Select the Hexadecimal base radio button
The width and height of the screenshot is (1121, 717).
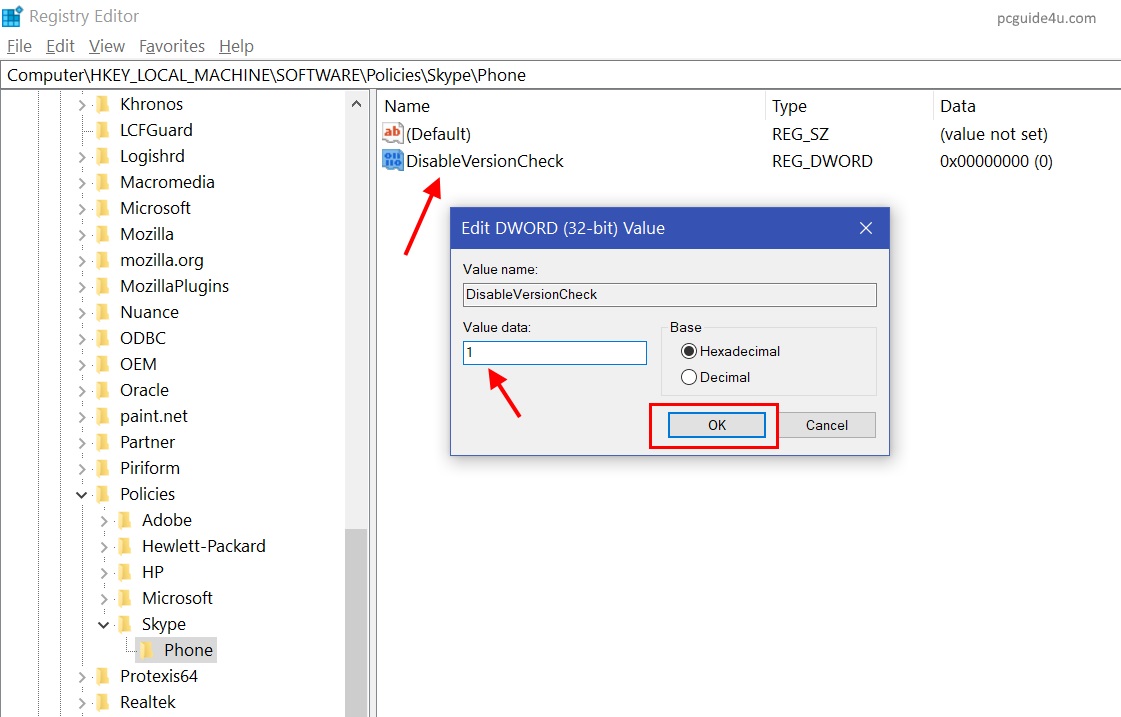click(688, 351)
